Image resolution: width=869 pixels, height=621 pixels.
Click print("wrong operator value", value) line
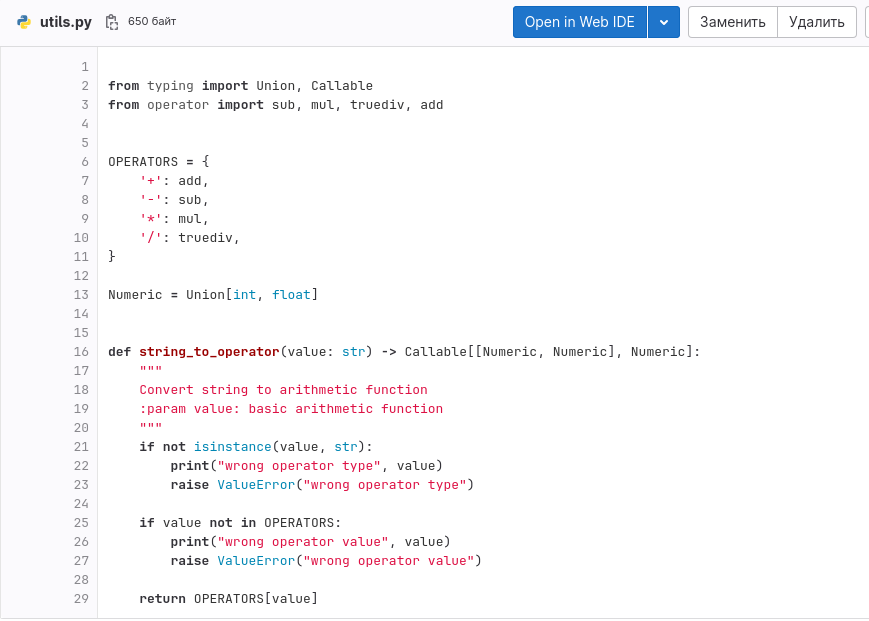click(310, 542)
